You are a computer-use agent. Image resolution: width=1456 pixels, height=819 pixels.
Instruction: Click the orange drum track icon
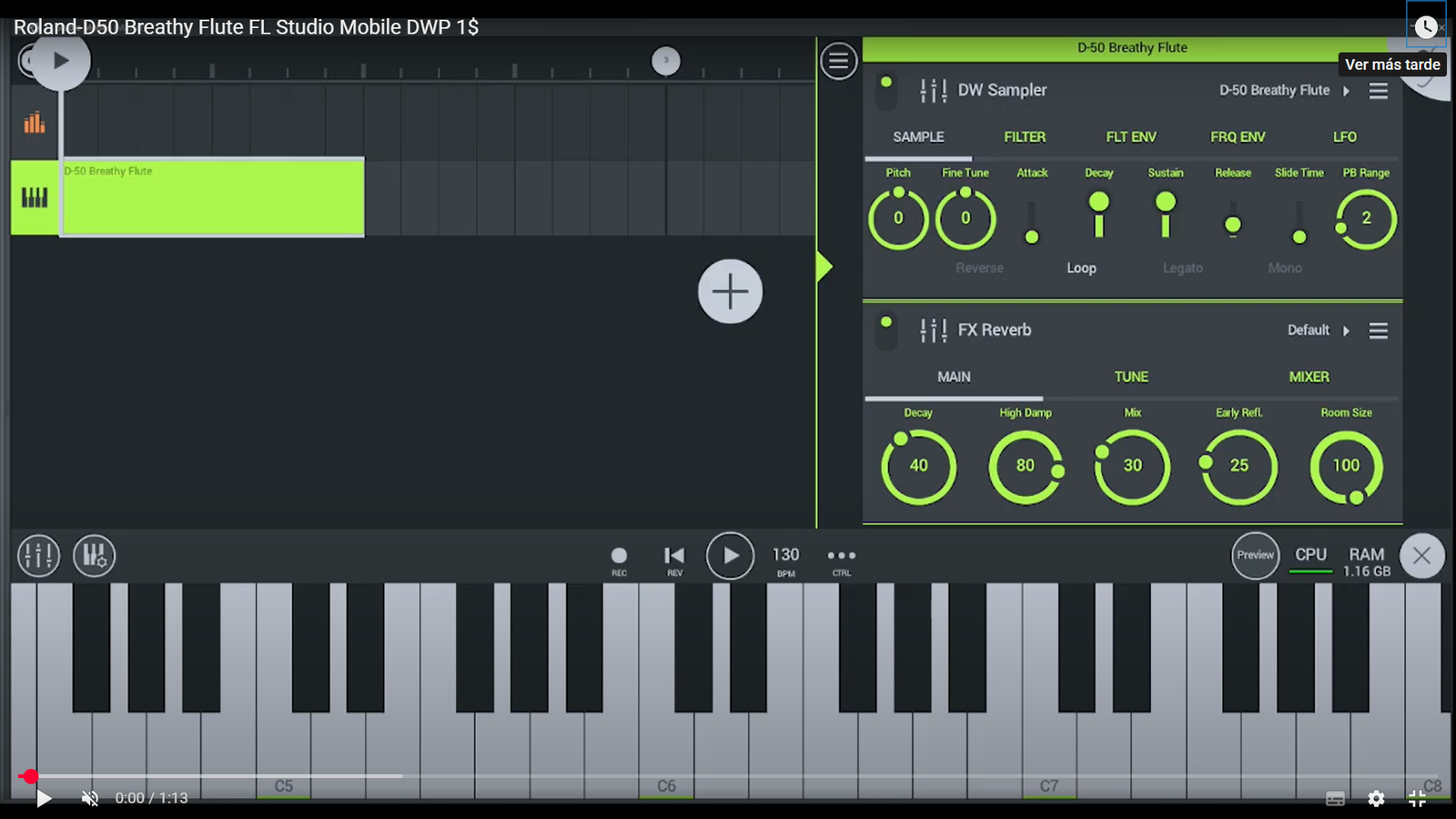35,122
